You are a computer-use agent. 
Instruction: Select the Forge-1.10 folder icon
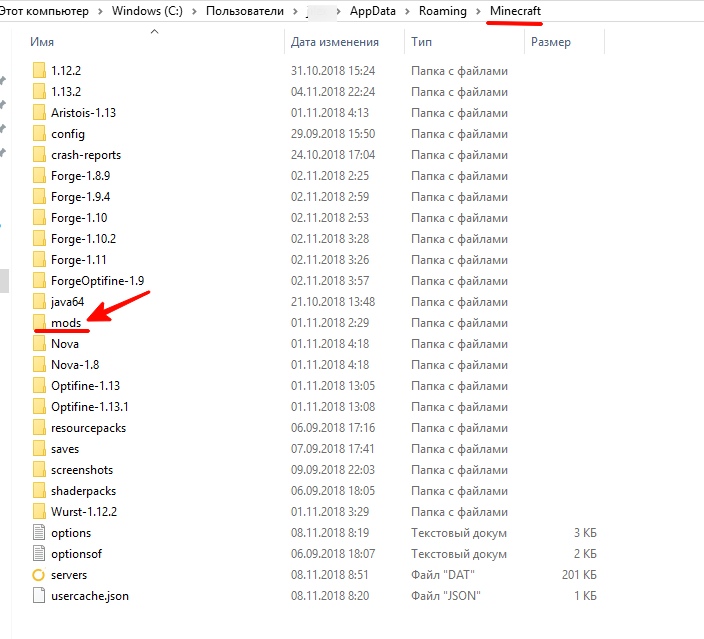(x=39, y=218)
